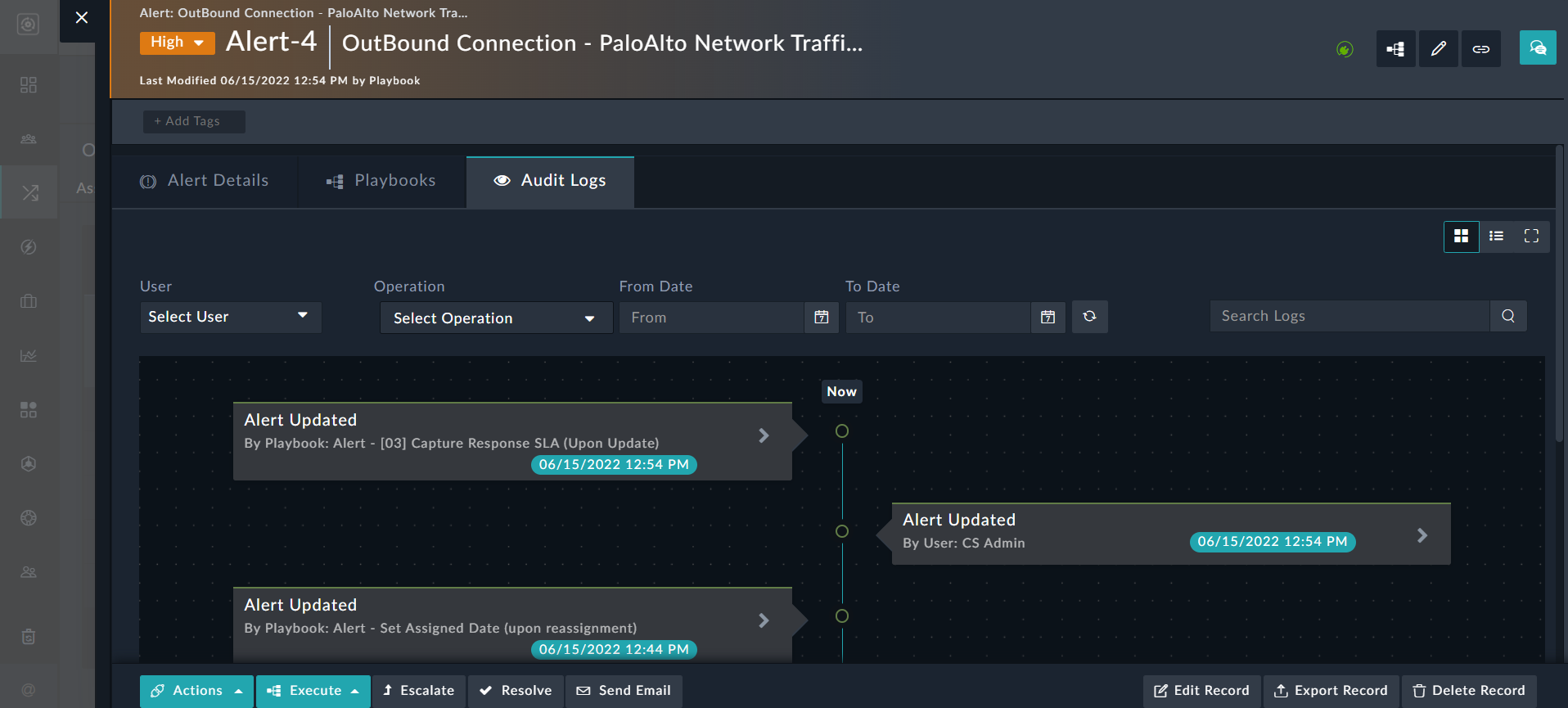Click the link chain icon in header
Image resolution: width=1568 pixels, height=708 pixels.
pos(1480,49)
